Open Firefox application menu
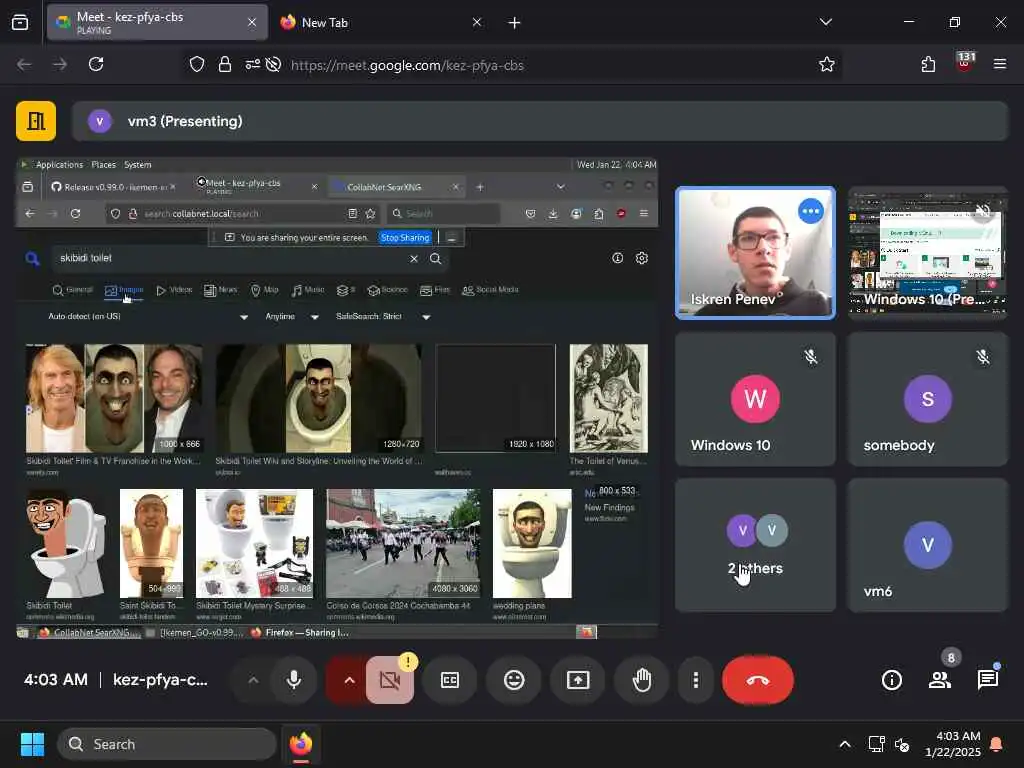 tap(999, 64)
